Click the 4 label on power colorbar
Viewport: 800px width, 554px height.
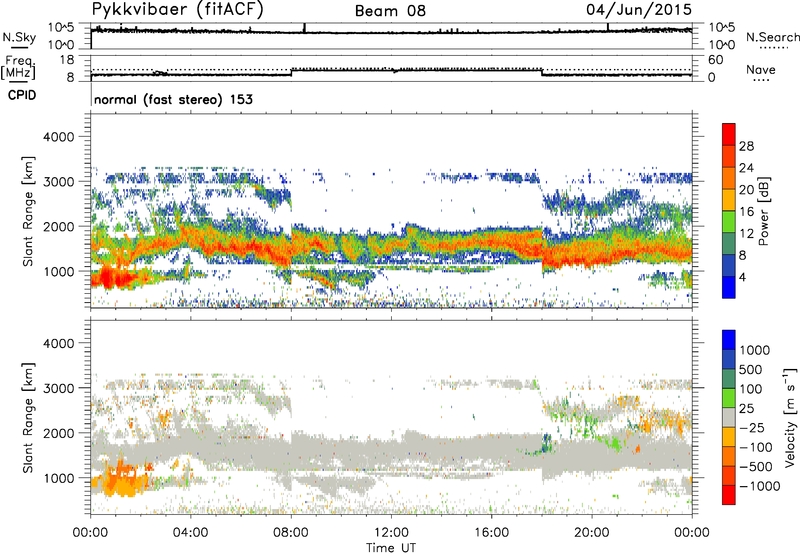742,277
